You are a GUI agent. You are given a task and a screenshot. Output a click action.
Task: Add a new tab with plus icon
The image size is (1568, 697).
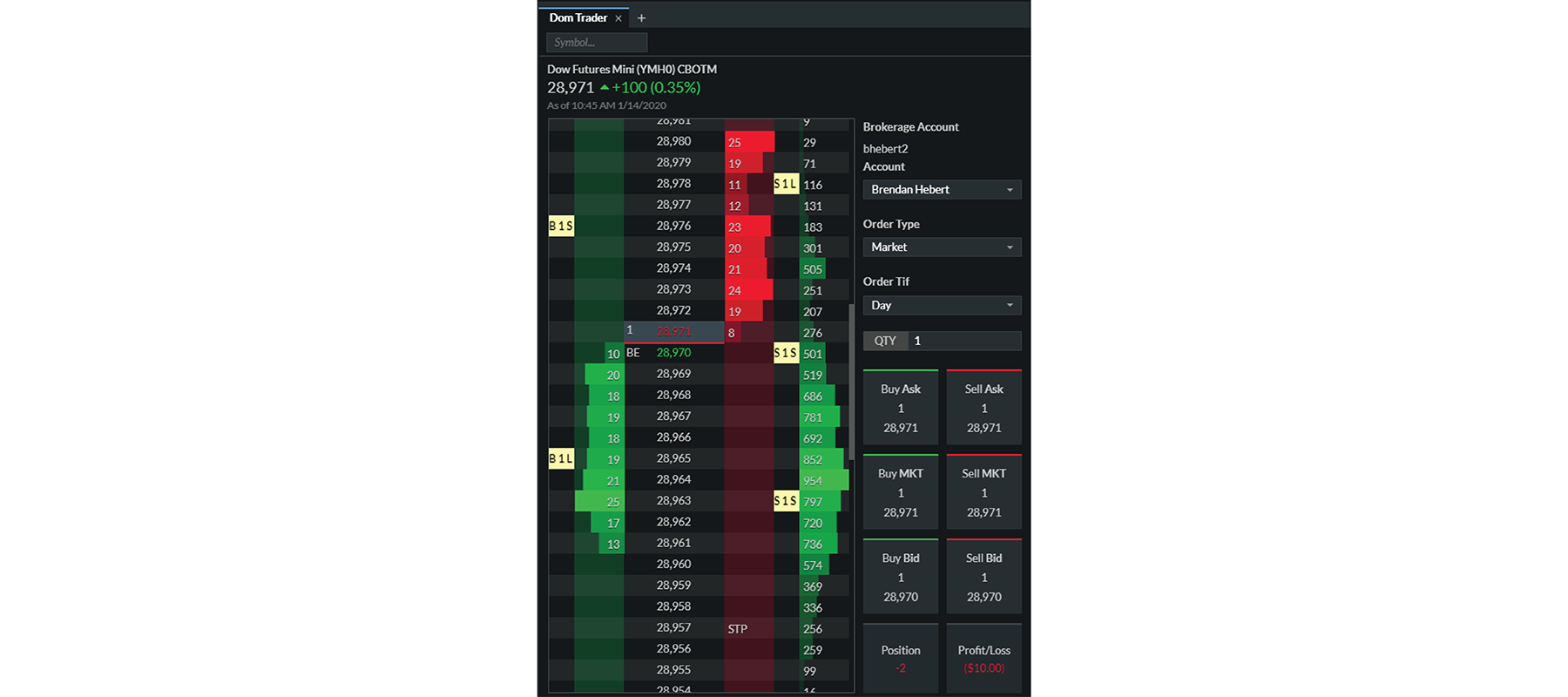(641, 18)
